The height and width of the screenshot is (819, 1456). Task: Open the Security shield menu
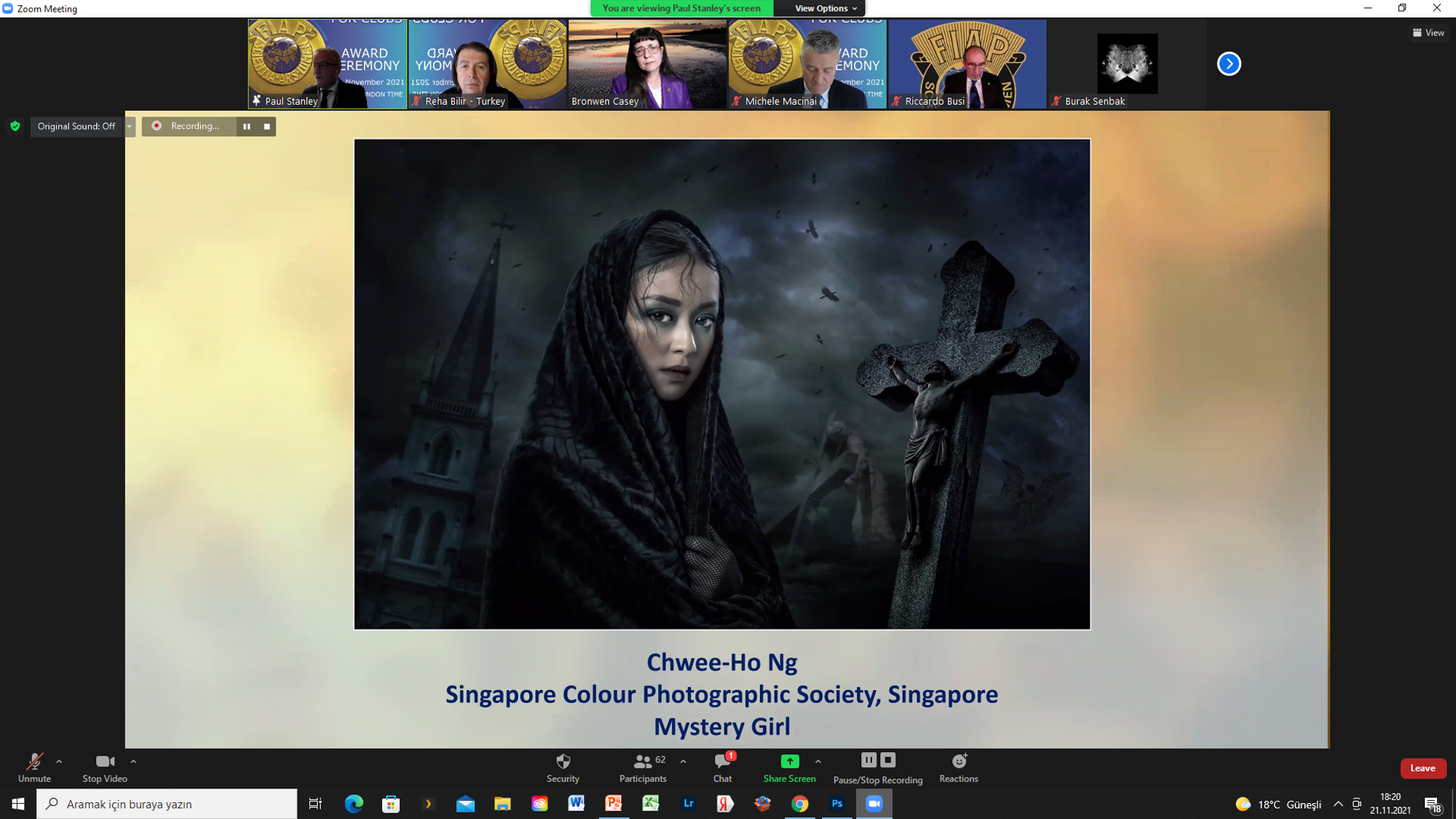pyautogui.click(x=563, y=767)
